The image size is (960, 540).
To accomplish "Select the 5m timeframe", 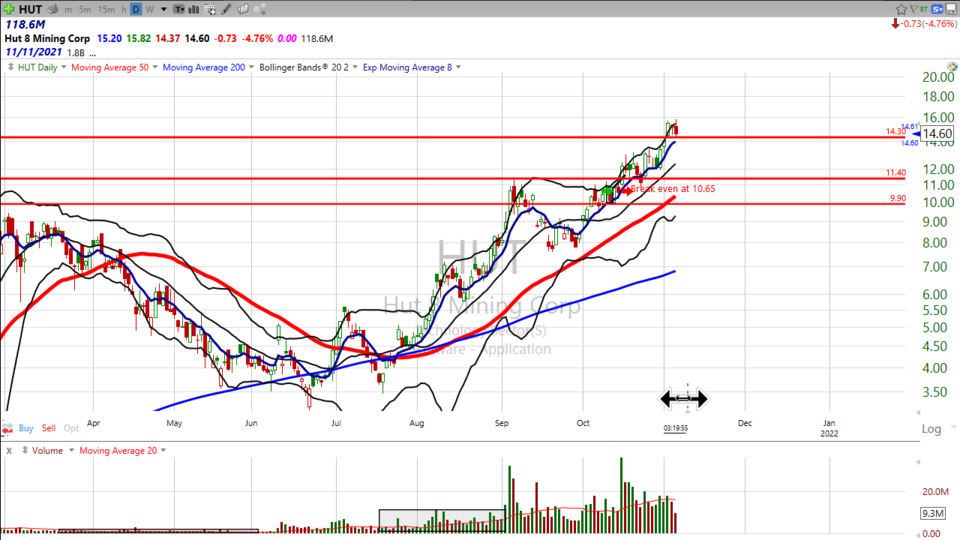I will click(85, 9).
